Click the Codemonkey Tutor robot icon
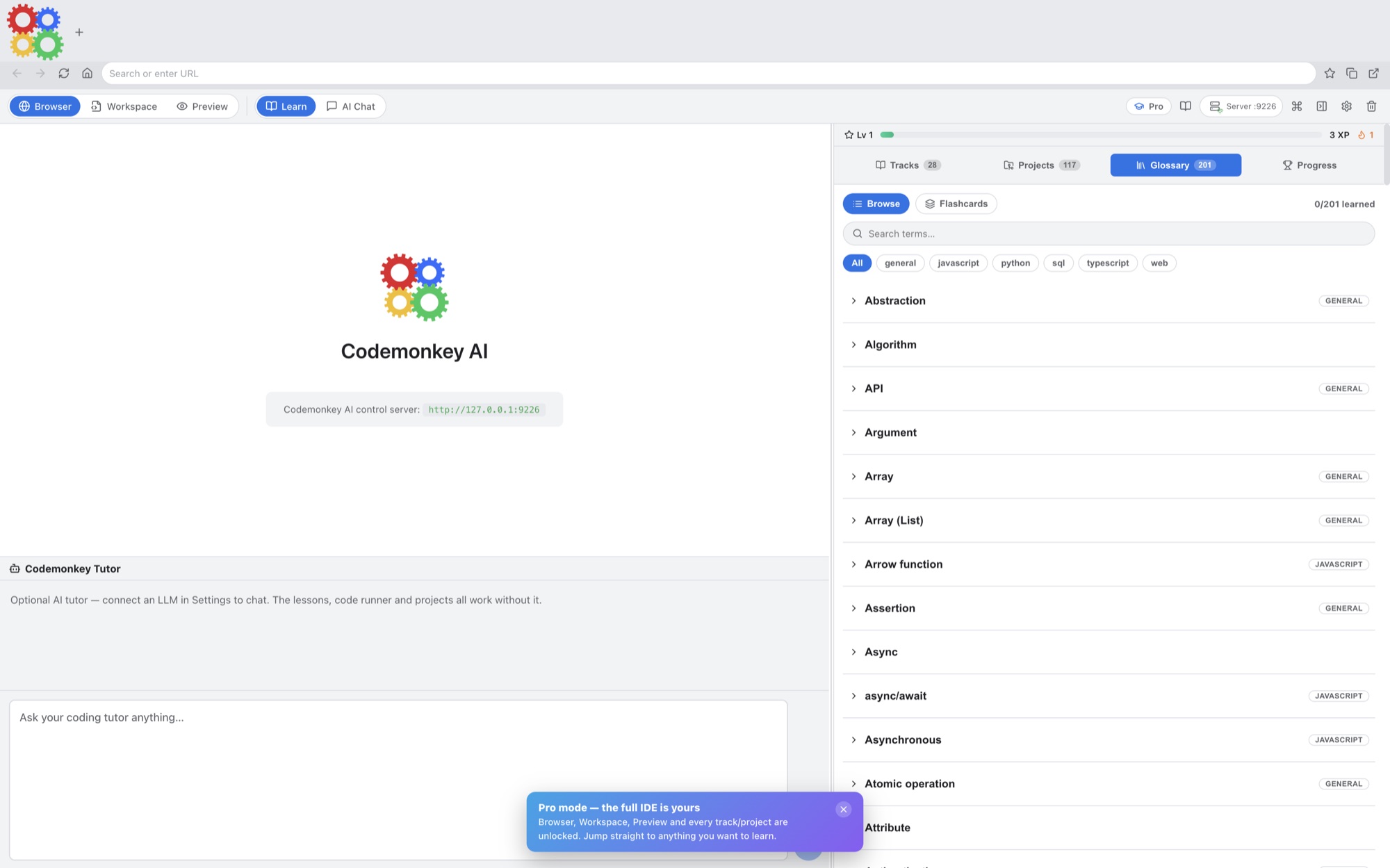1390x868 pixels. [x=15, y=568]
